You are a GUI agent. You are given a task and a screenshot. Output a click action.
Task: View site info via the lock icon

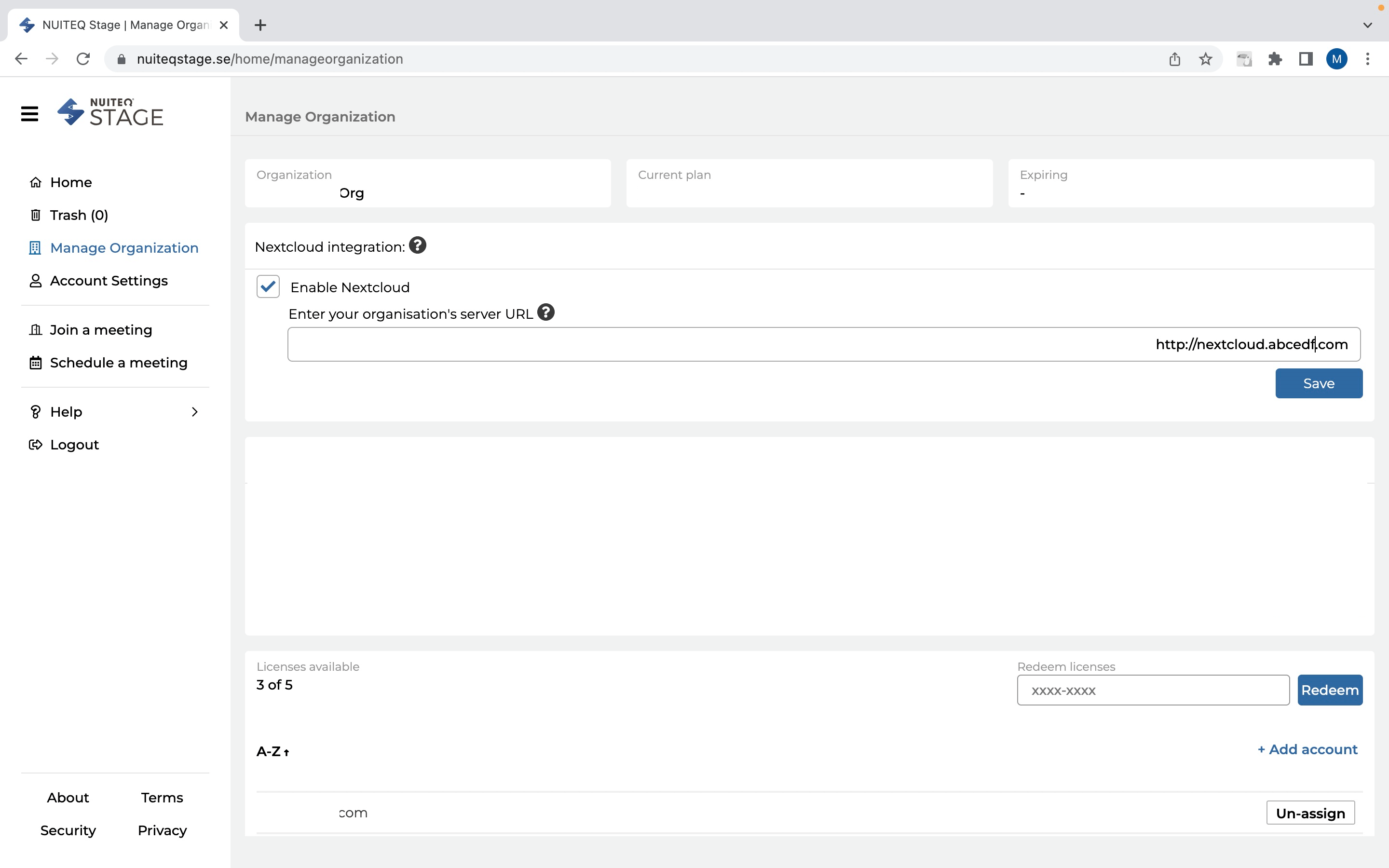[121, 59]
